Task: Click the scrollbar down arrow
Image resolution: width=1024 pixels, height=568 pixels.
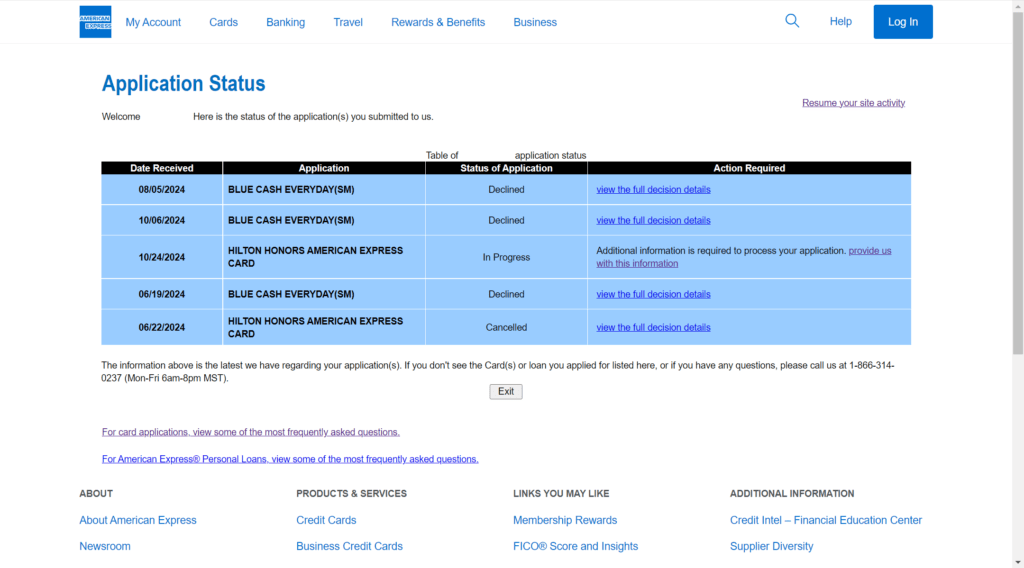Action: [1018, 562]
